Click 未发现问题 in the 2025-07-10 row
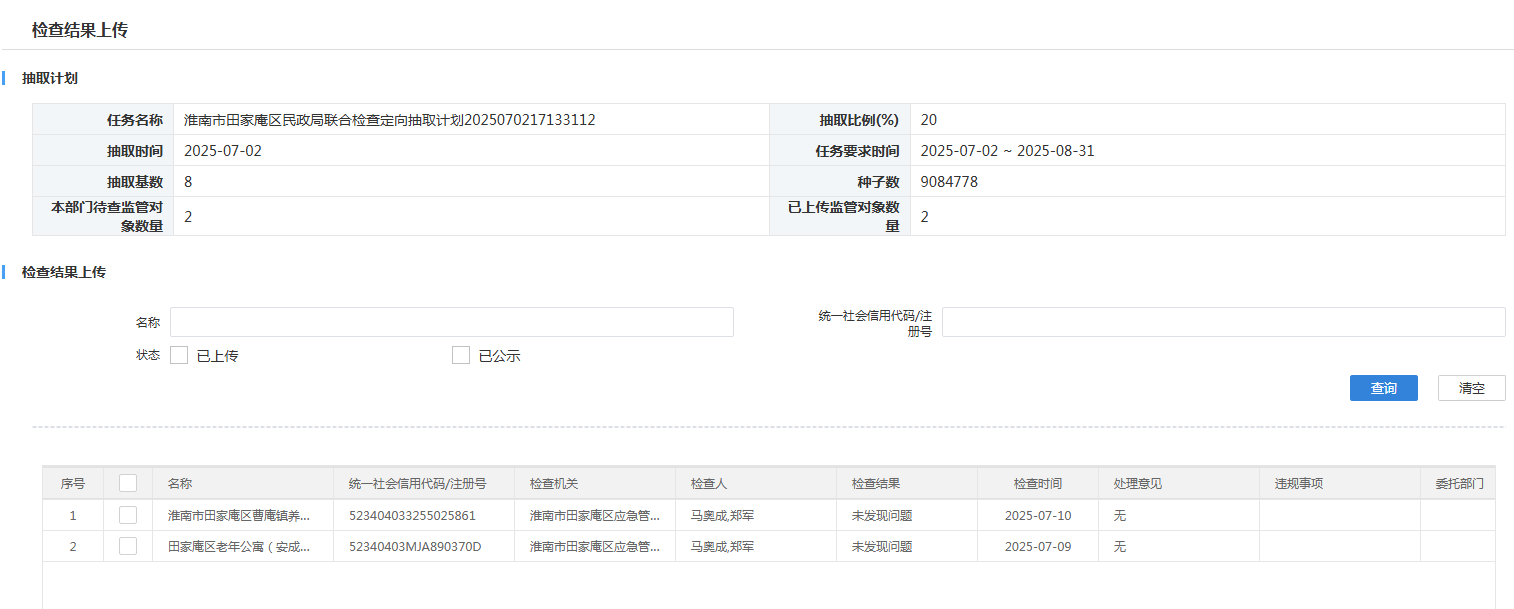This screenshot has width=1514, height=609. (x=882, y=516)
